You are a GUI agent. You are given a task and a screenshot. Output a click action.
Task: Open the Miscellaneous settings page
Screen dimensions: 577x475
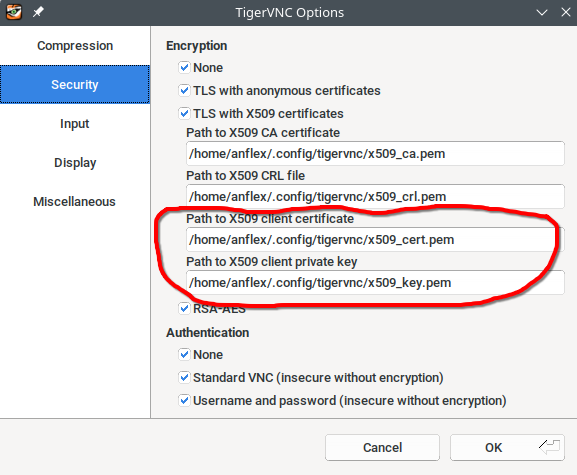[x=75, y=202]
